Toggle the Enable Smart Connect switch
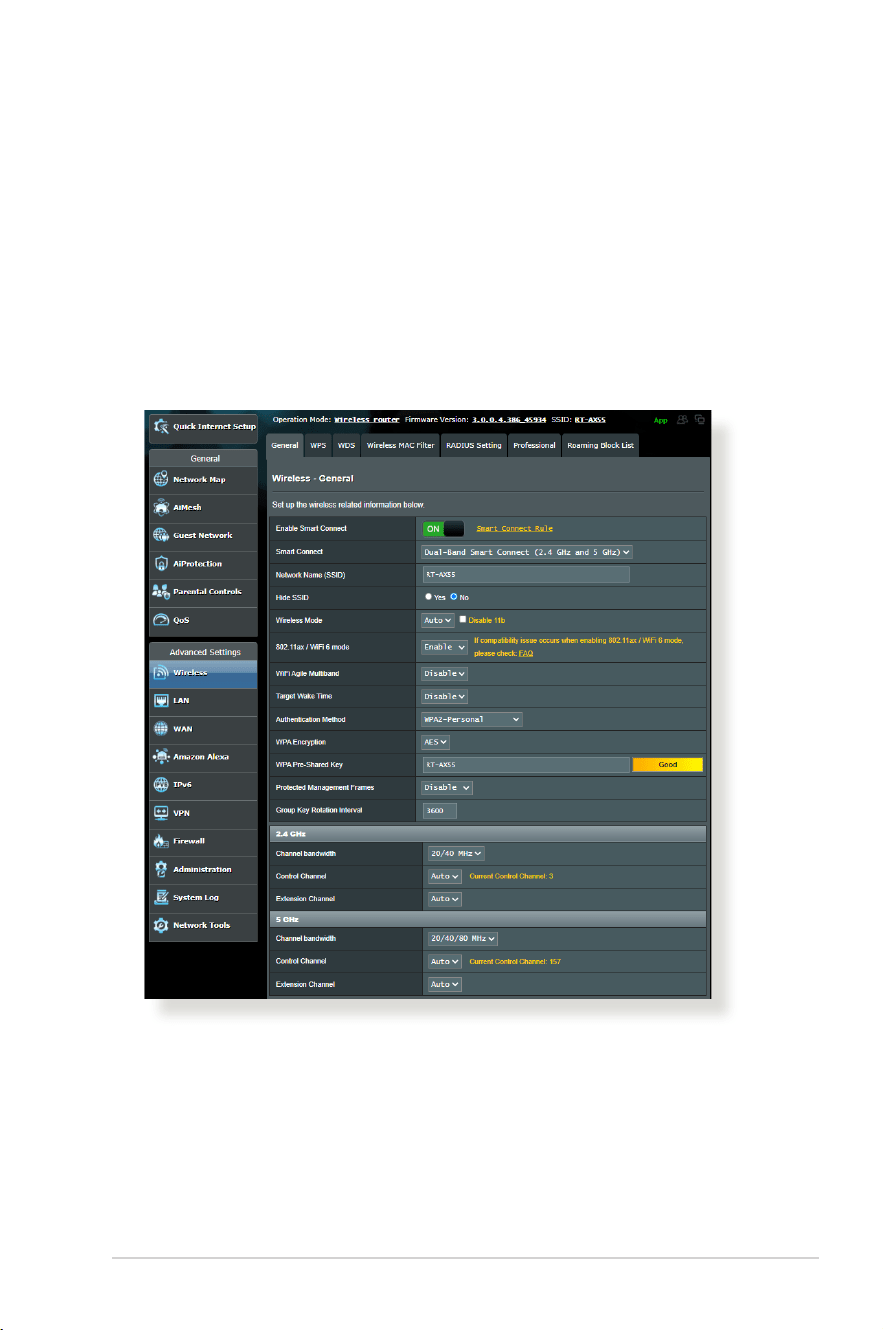The image size is (883, 1330). [443, 528]
